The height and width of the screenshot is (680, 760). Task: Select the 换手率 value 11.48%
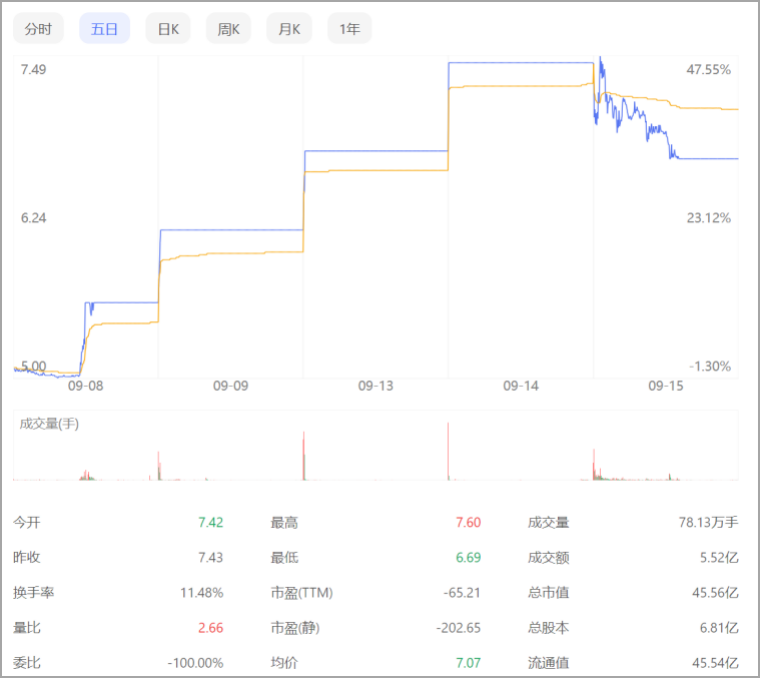[x=201, y=593]
